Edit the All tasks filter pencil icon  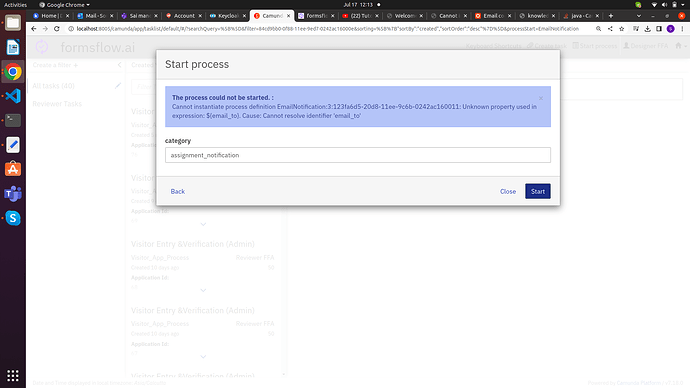pyautogui.click(x=117, y=86)
